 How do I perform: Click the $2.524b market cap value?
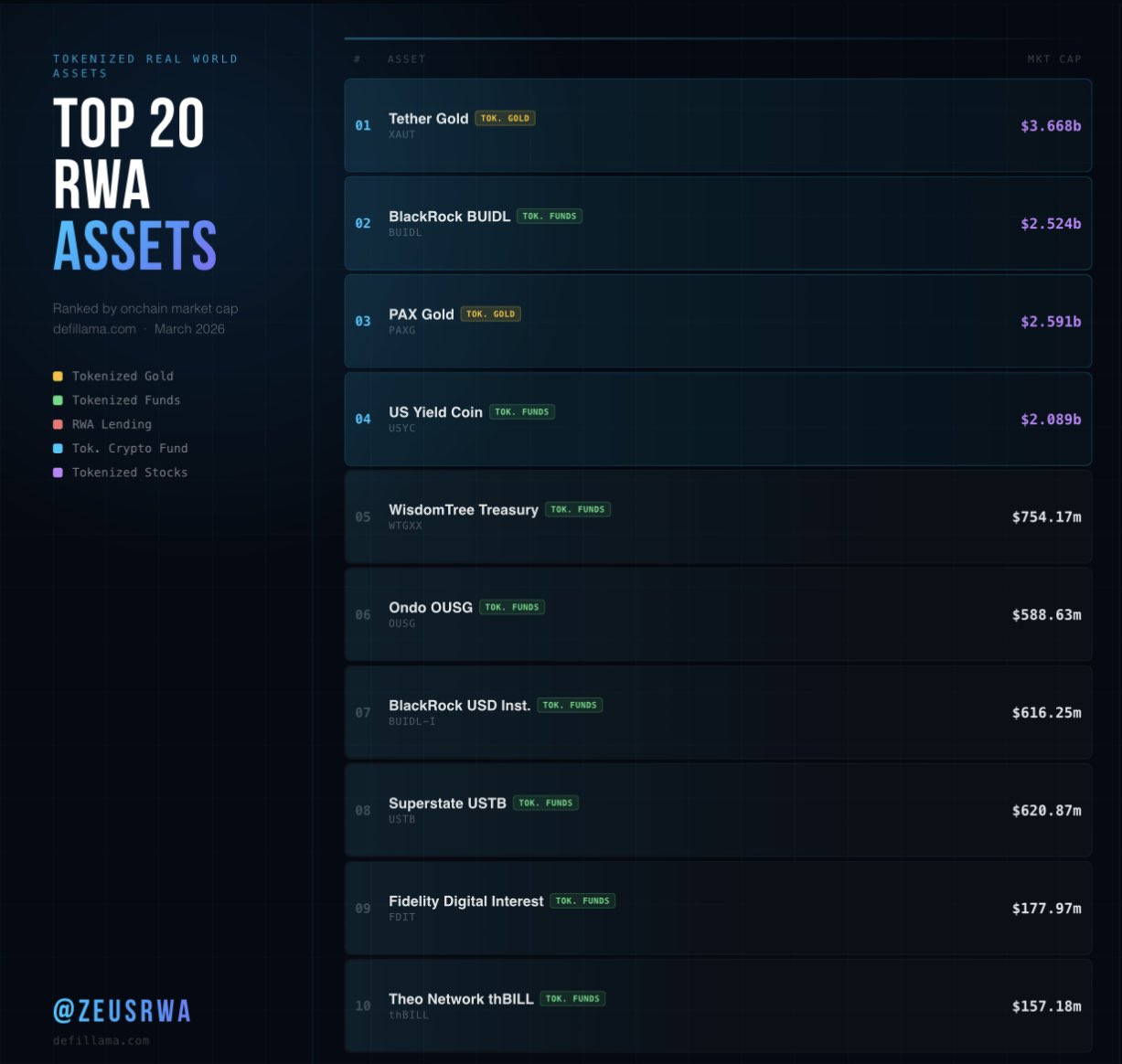click(x=1051, y=224)
